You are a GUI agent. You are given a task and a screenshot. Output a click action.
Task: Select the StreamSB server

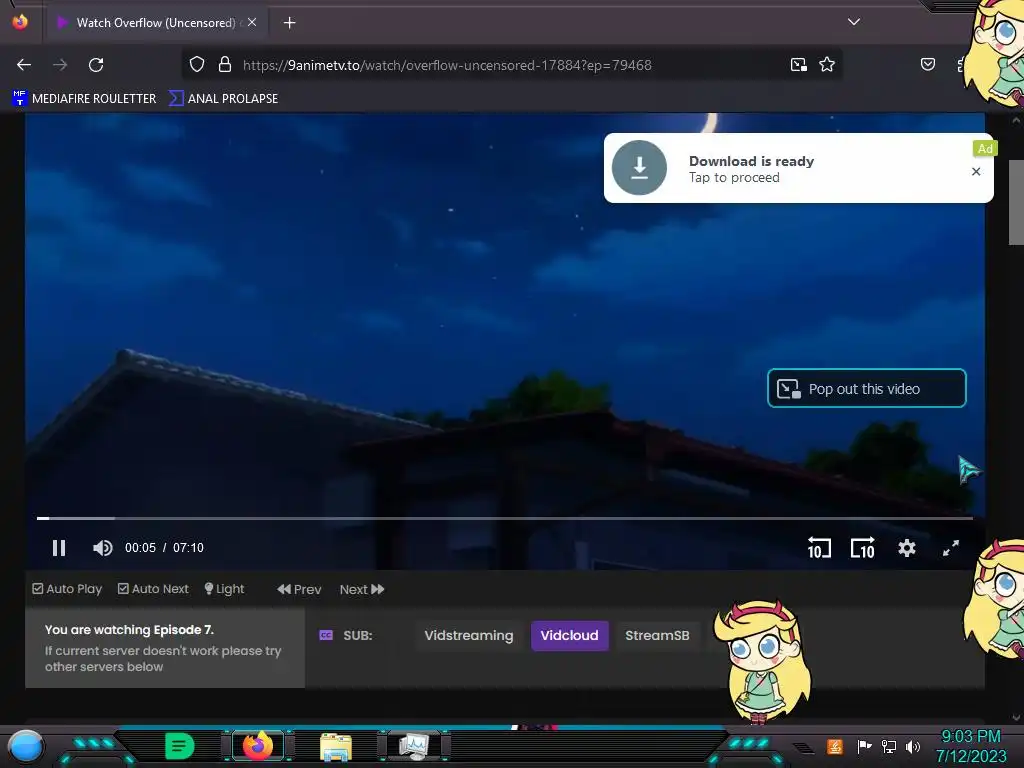point(657,635)
